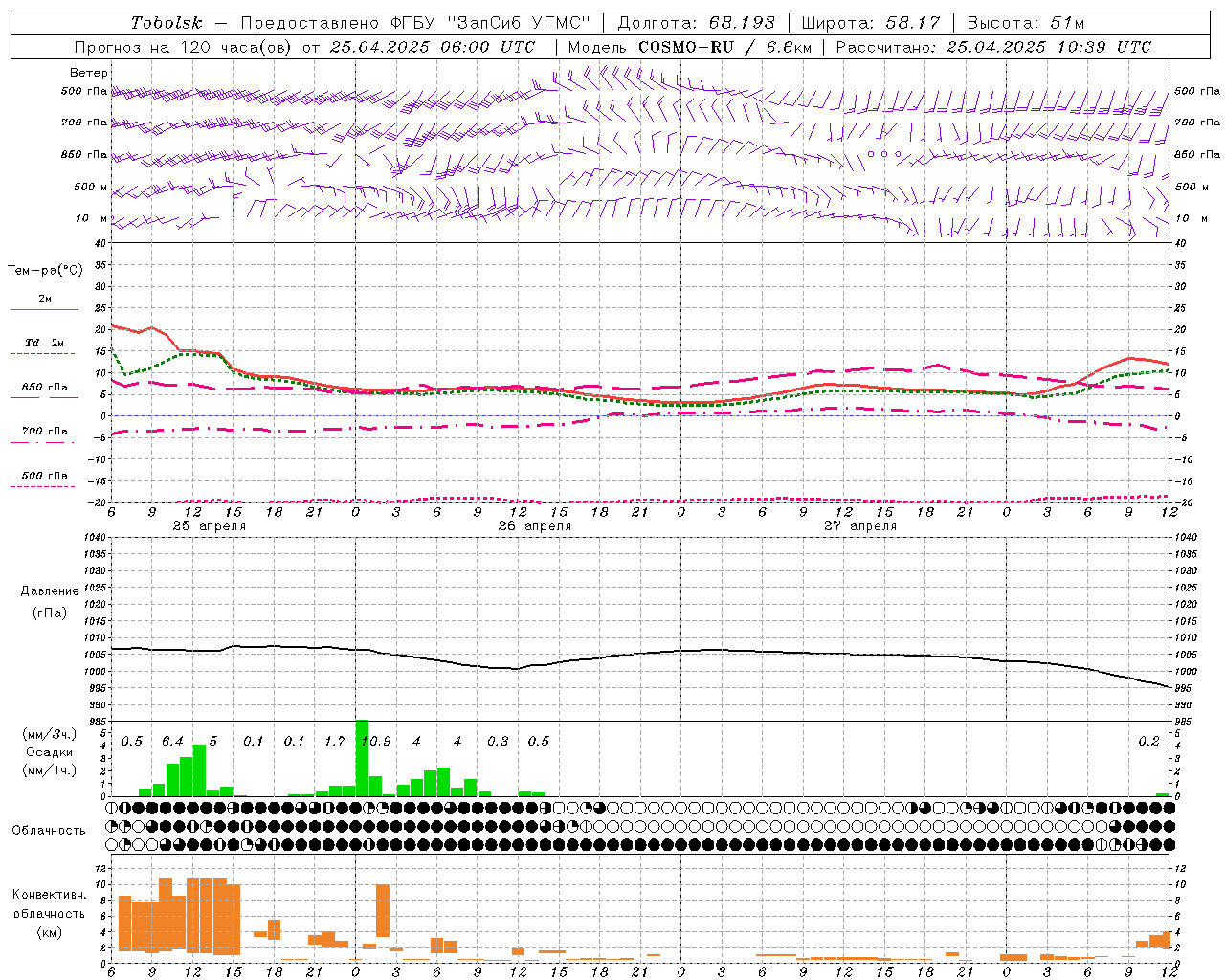Image resolution: width=1225 pixels, height=980 pixels.
Task: Click the tallest green precipitation bar at midnight
Action: [x=362, y=758]
